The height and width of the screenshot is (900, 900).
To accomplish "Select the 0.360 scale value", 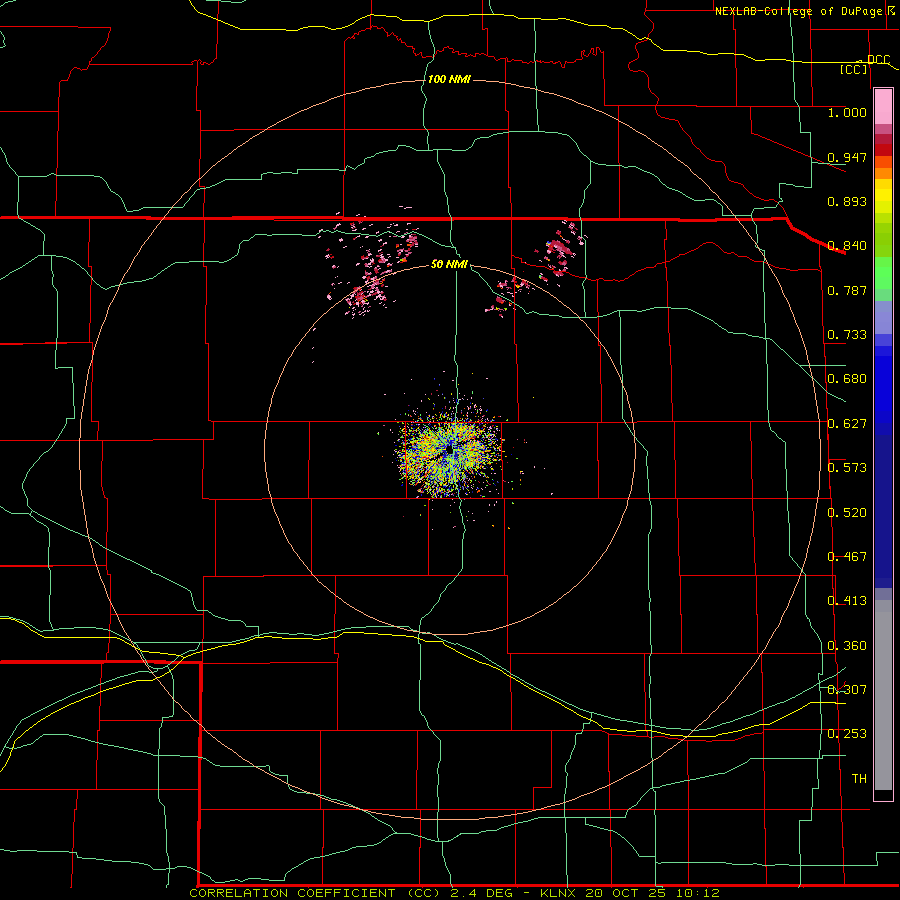I will pyautogui.click(x=847, y=646).
